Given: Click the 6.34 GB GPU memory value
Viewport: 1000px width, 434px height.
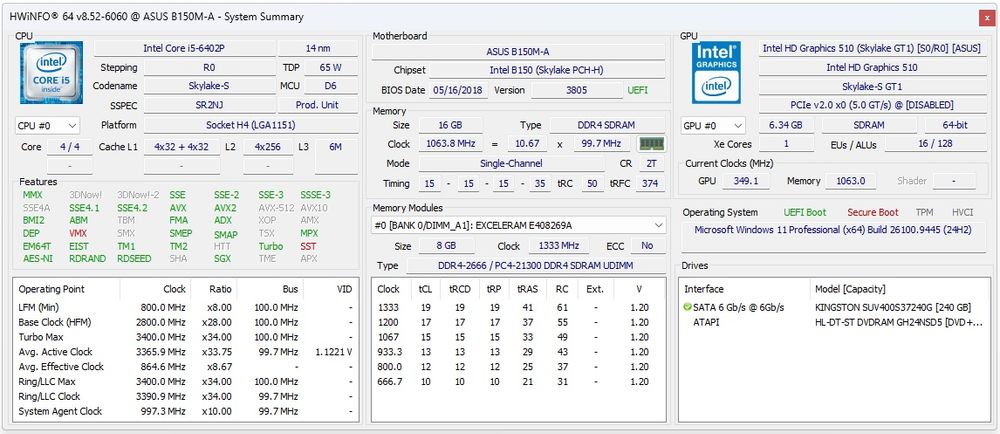Looking at the screenshot, I should tap(785, 126).
